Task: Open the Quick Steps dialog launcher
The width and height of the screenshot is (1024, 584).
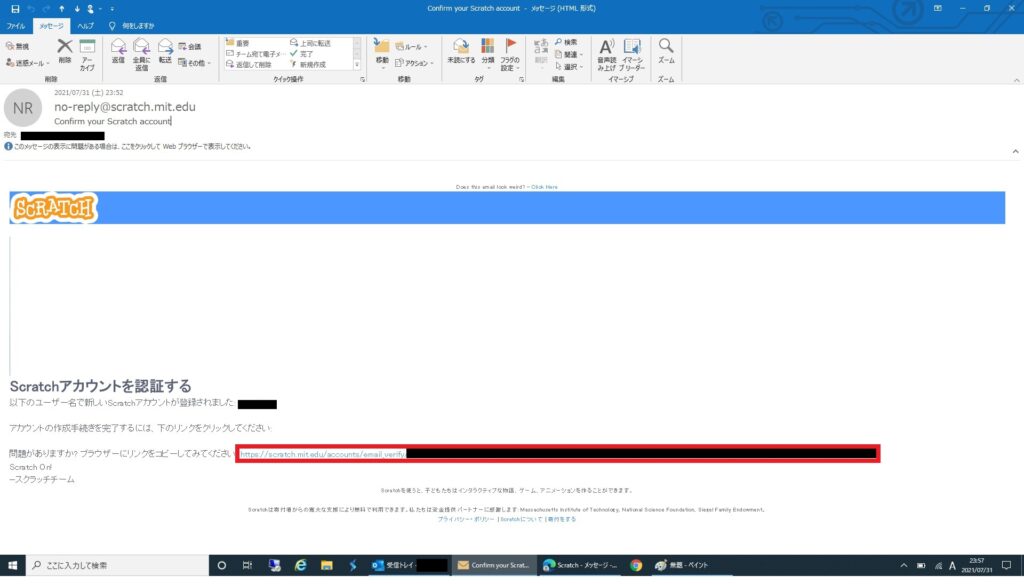Action: click(362, 79)
